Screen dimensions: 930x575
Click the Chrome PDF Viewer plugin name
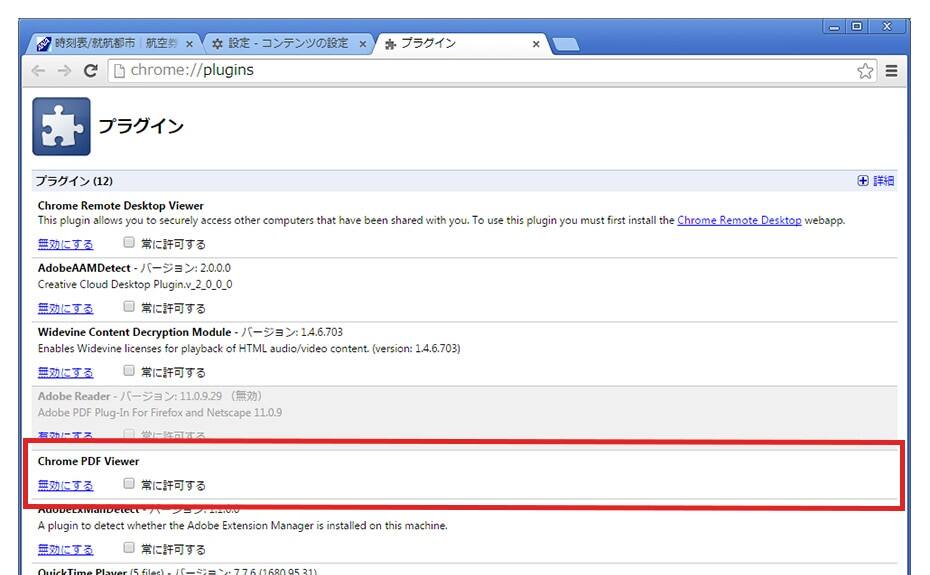click(88, 461)
